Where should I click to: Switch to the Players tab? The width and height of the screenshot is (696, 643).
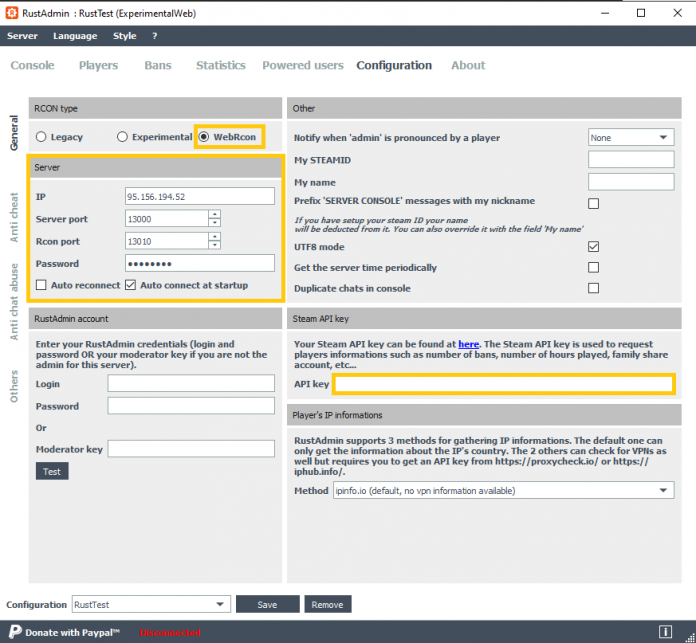pyautogui.click(x=99, y=65)
